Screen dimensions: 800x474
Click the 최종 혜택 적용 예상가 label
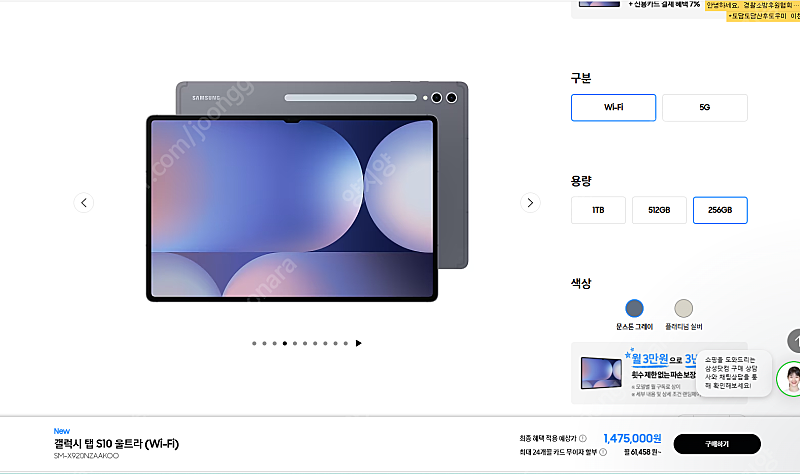point(548,438)
